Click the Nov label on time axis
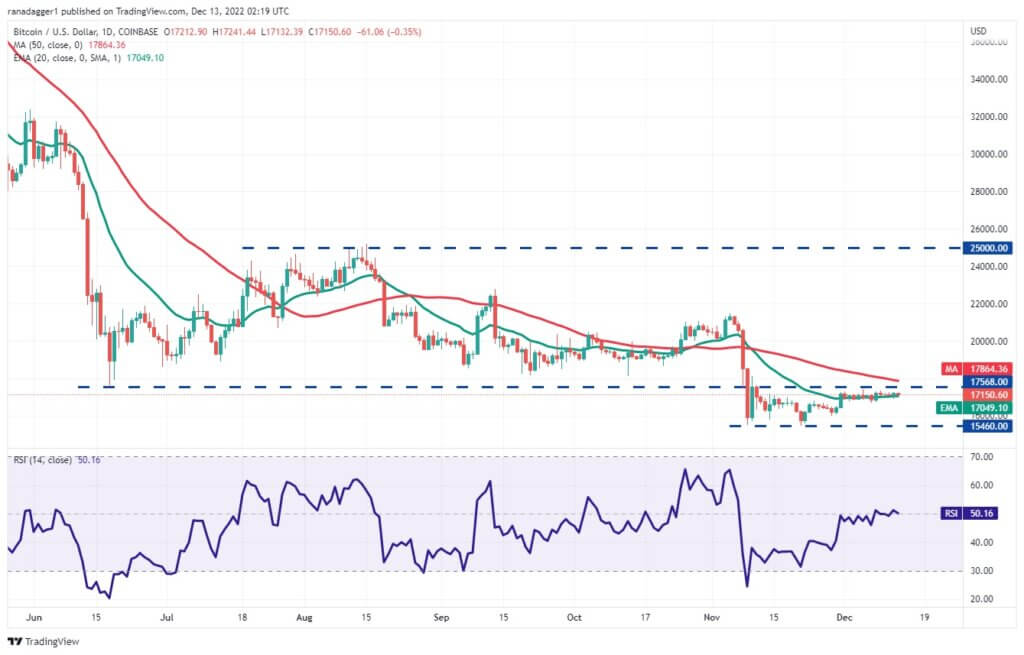The width and height of the screenshot is (1024, 655). point(711,617)
